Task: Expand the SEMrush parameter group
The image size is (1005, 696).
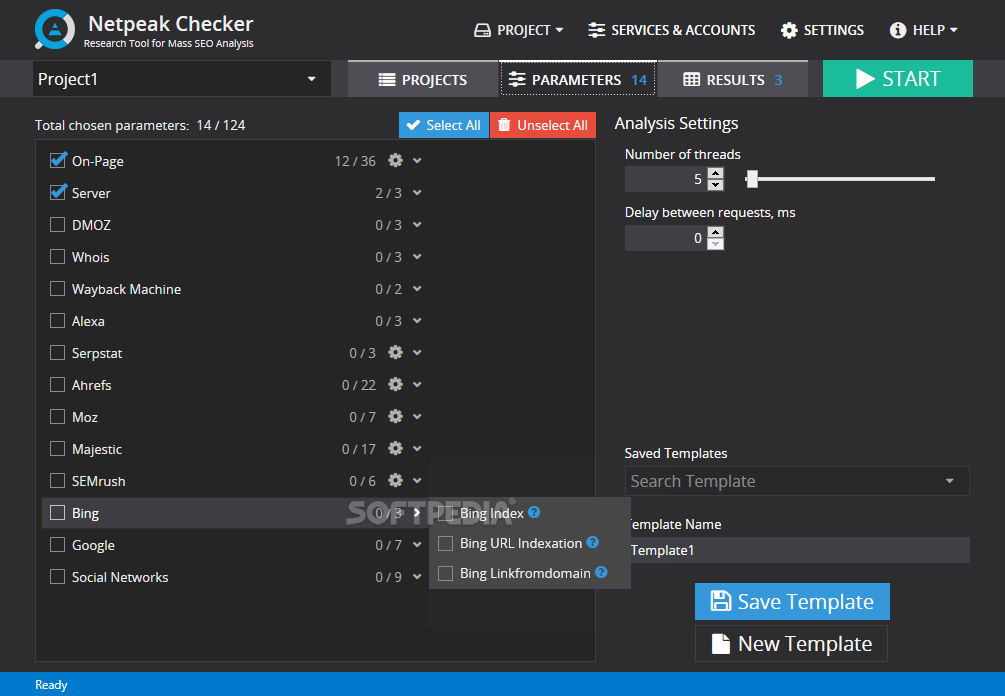Action: pyautogui.click(x=417, y=481)
